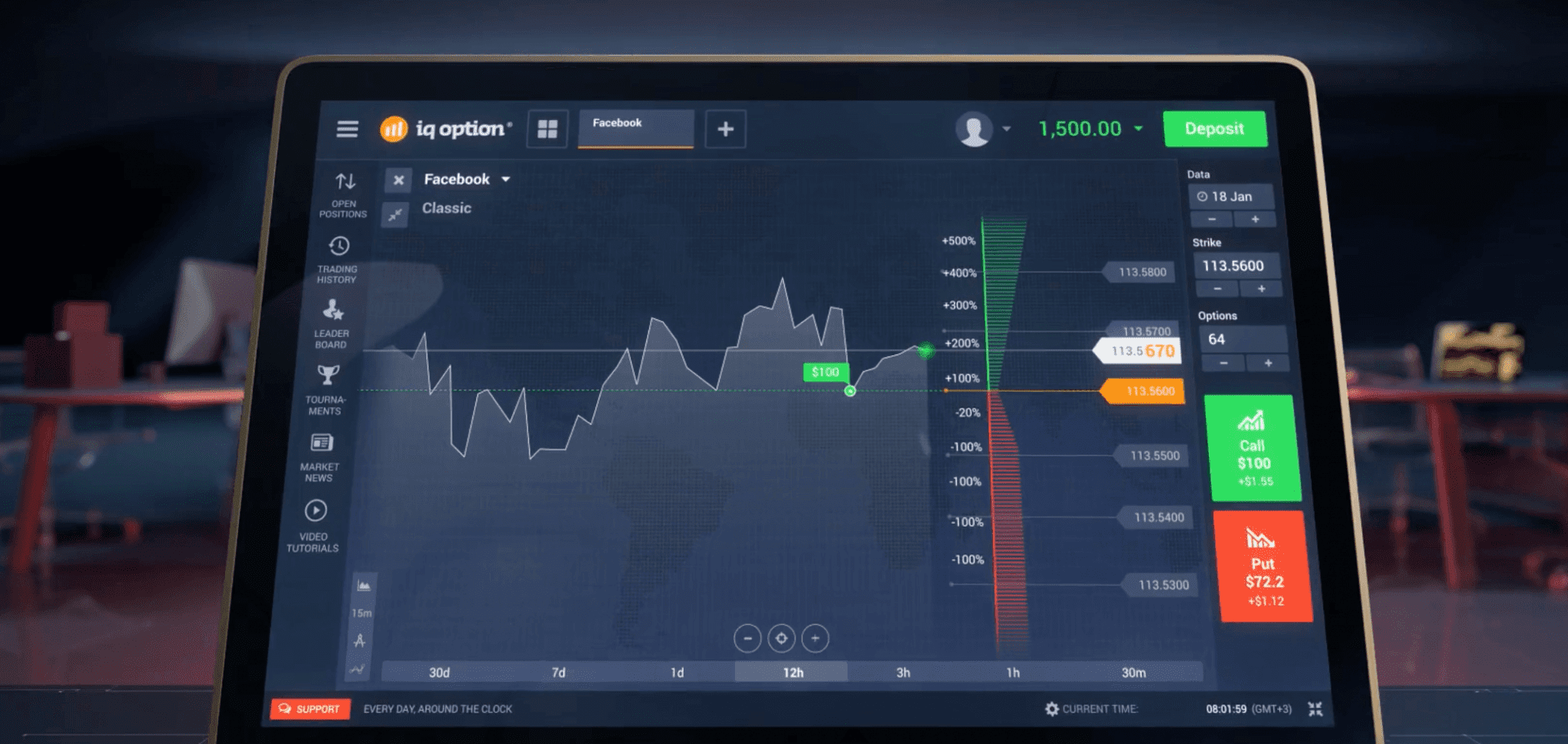Select the 1d time range
Image resolution: width=1568 pixels, height=744 pixels.
[677, 672]
